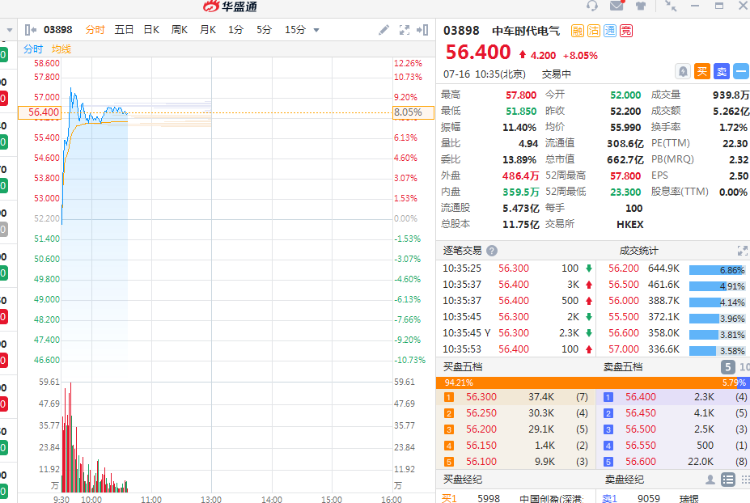Switch to 分时 chart tab
This screenshot has height=503, width=750.
point(95,30)
